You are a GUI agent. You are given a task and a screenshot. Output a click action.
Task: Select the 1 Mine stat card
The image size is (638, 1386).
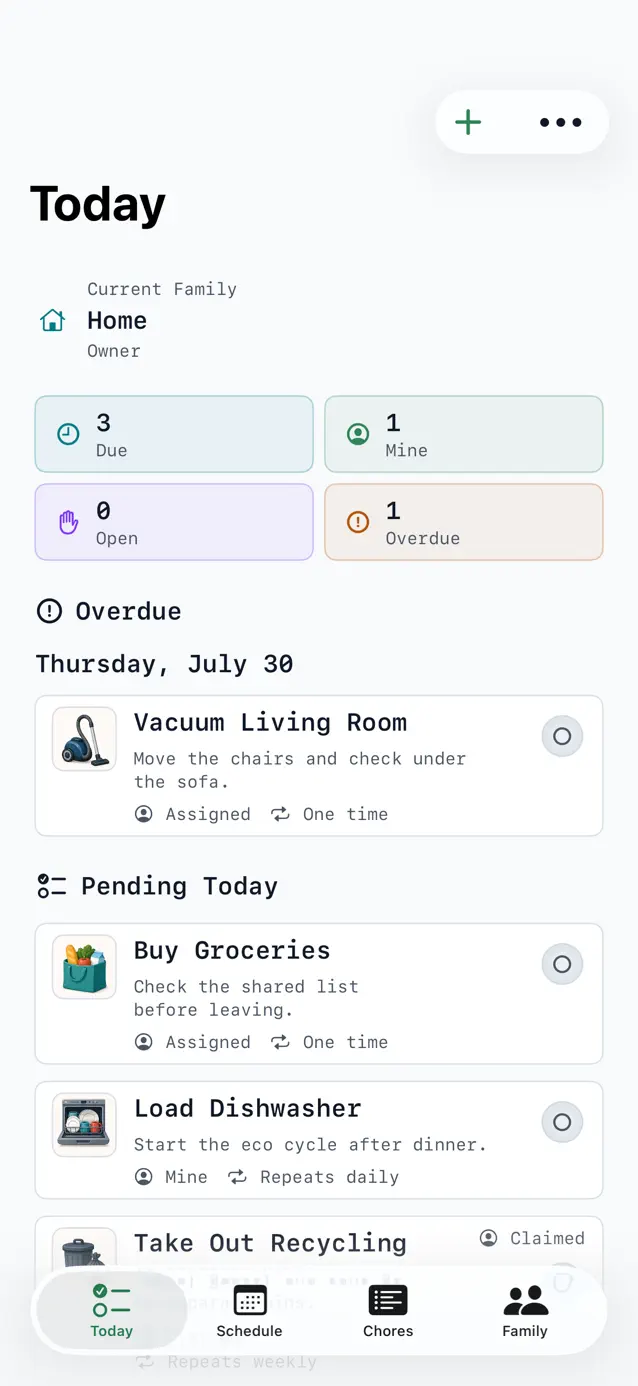click(x=464, y=434)
